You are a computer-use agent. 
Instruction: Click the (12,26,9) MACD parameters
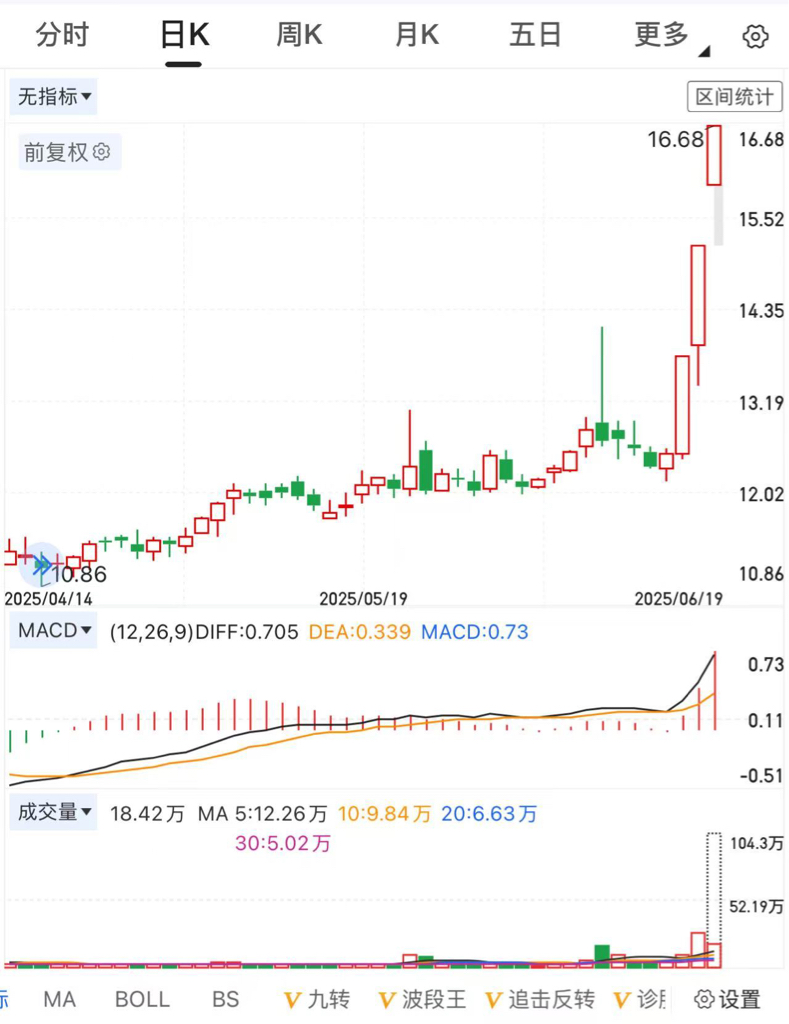tap(152, 632)
